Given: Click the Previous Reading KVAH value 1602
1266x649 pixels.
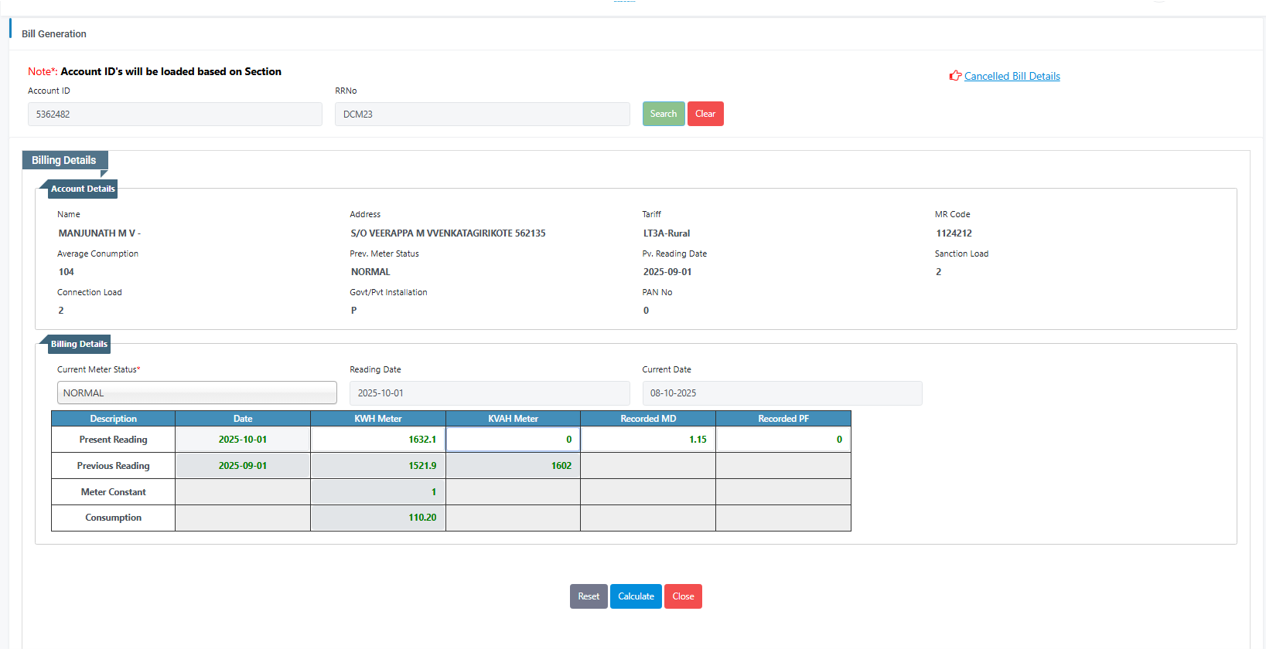Looking at the screenshot, I should [x=512, y=466].
